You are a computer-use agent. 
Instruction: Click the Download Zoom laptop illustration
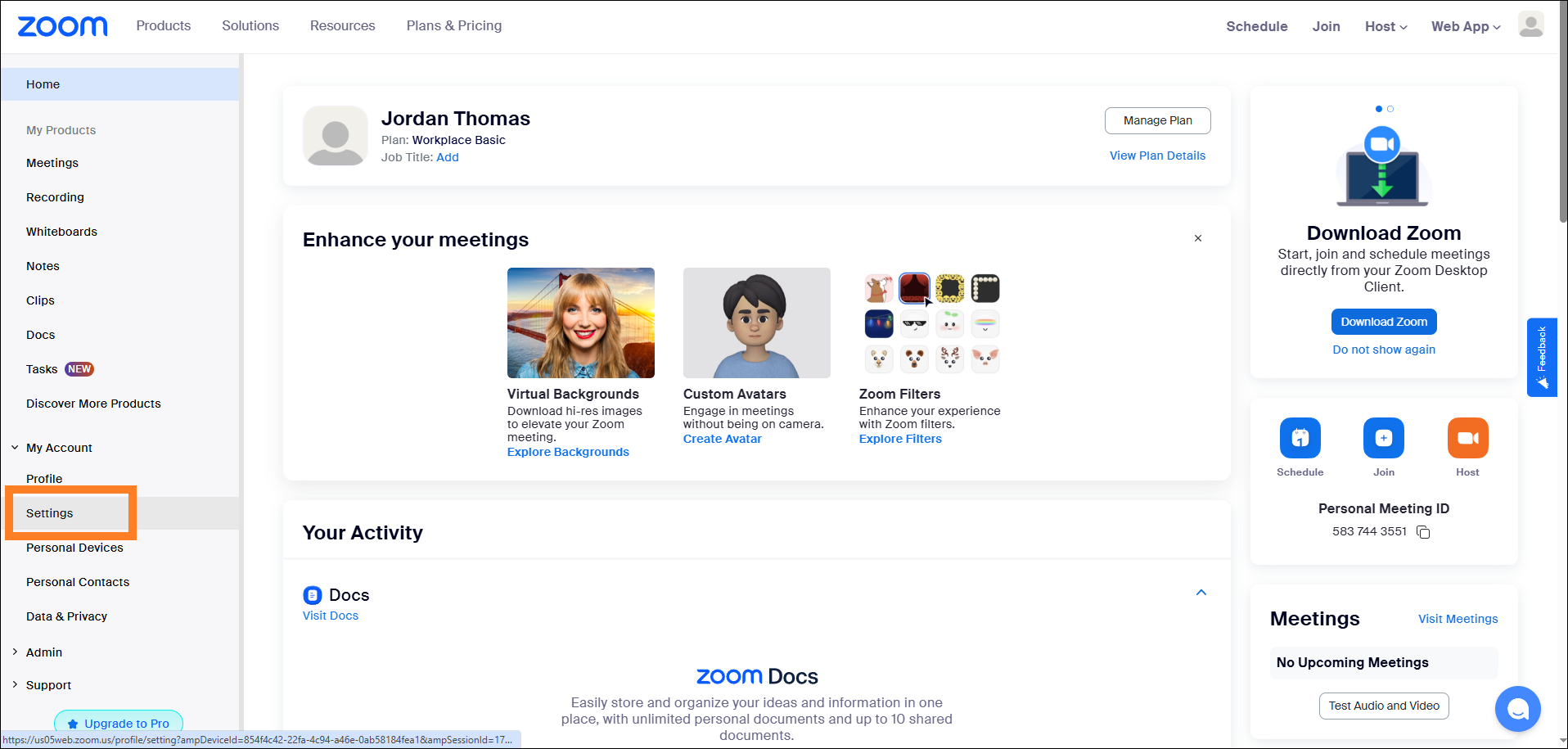[x=1383, y=166]
